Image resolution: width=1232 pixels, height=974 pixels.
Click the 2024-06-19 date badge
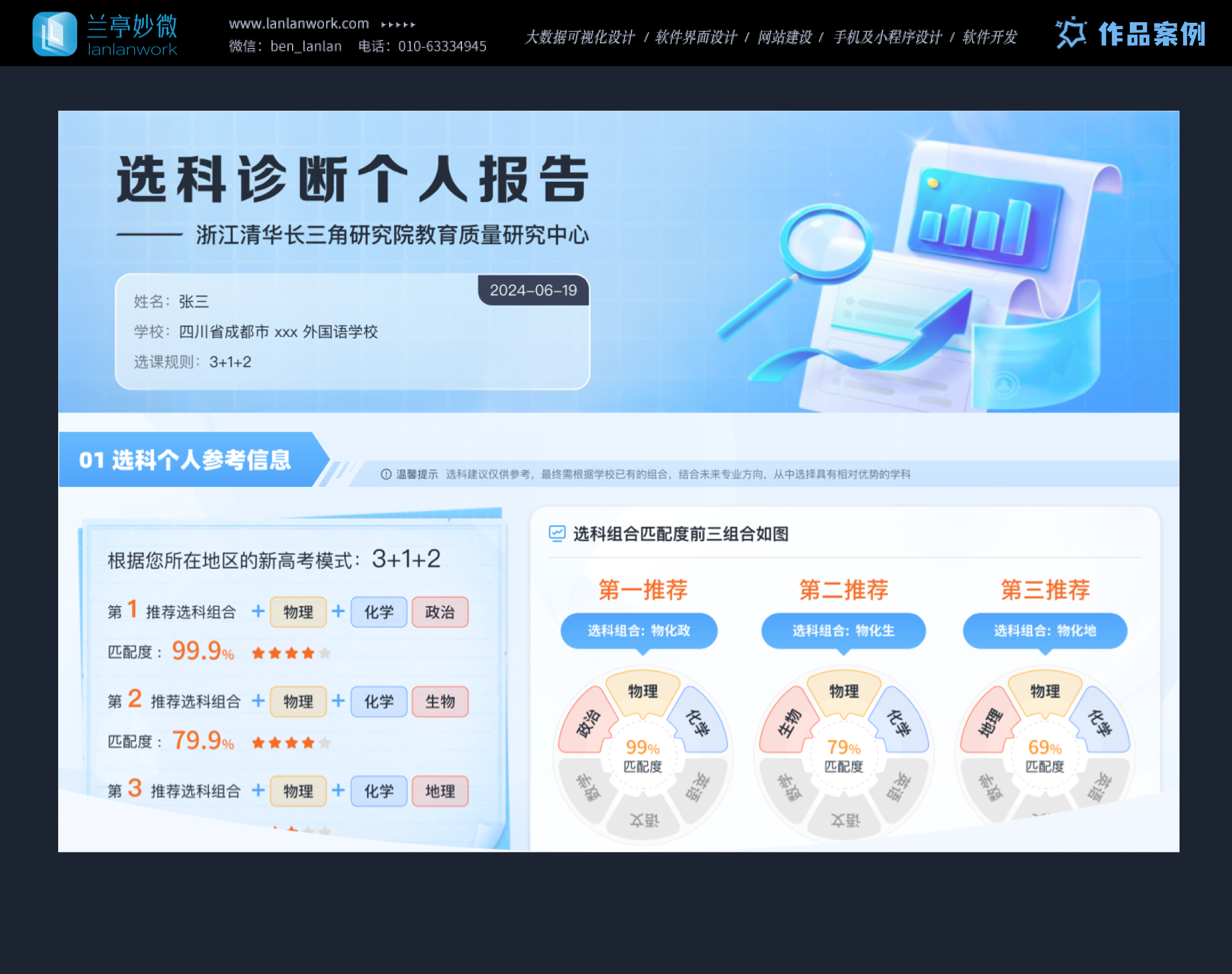coord(533,290)
